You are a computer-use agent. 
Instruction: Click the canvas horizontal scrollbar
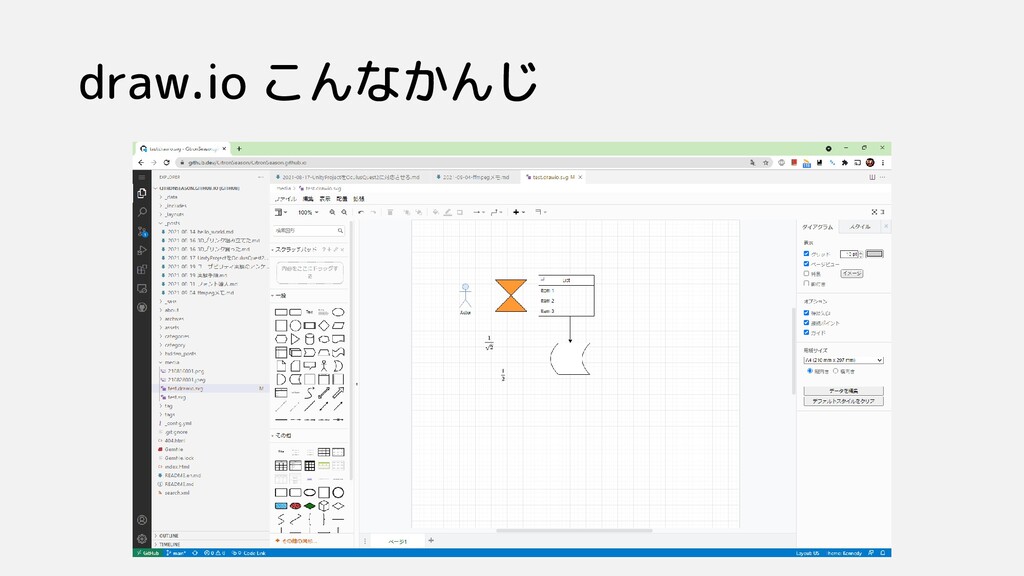tap(574, 530)
